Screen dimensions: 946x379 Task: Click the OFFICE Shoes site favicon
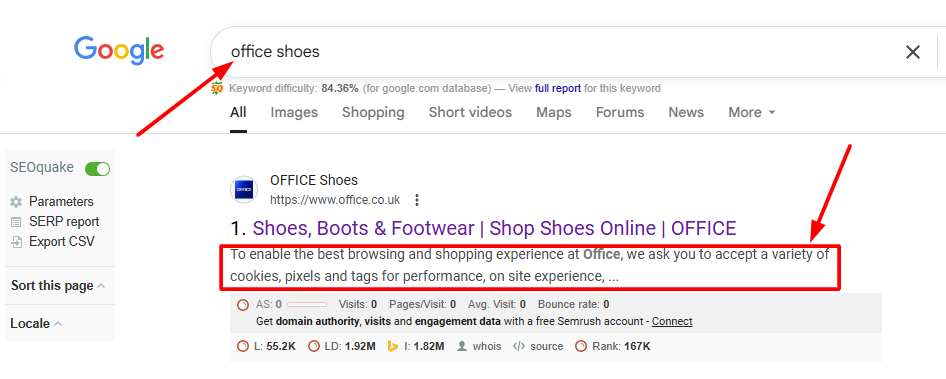coord(244,190)
